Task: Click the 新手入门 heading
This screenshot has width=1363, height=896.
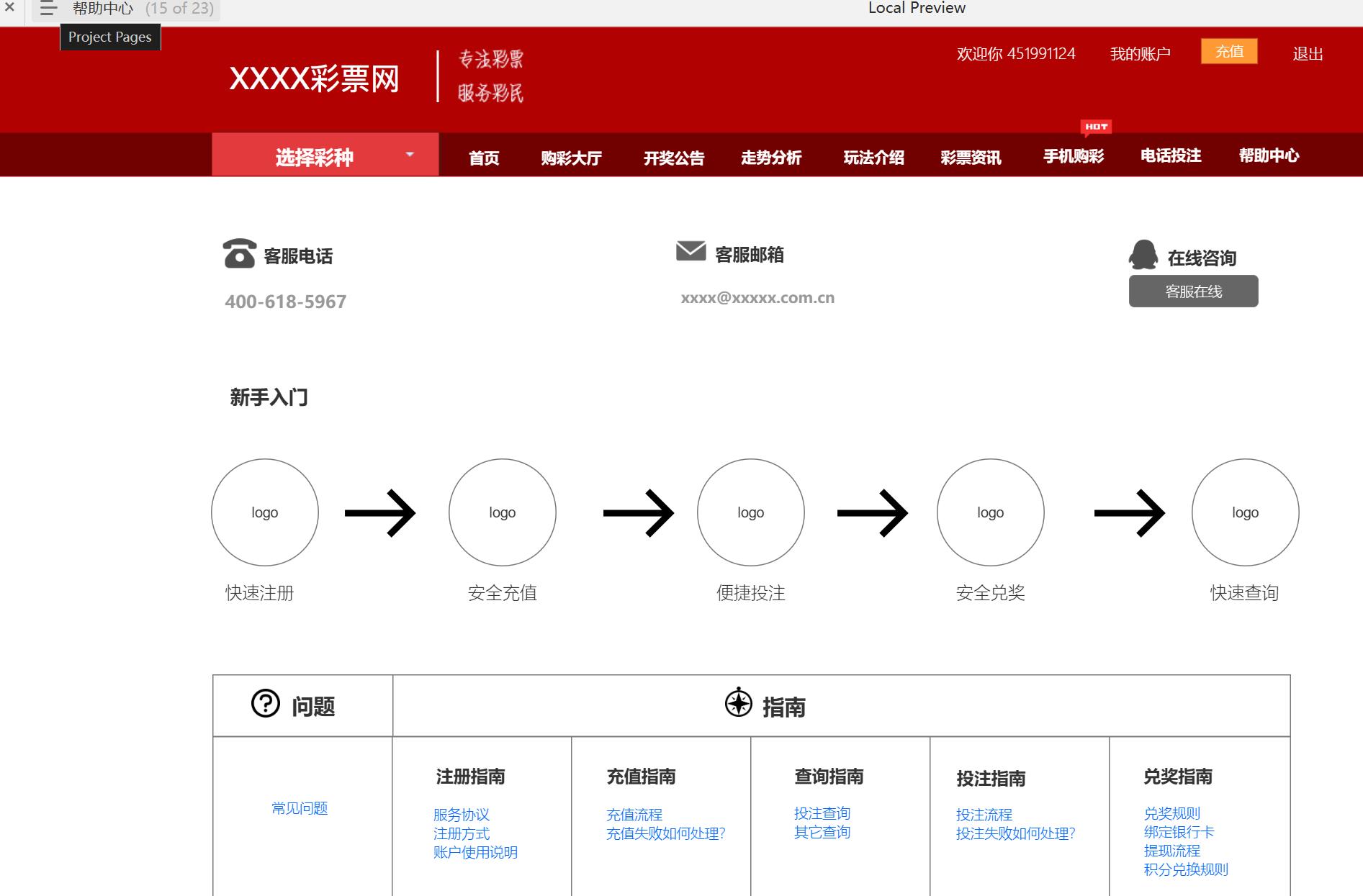Action: click(x=269, y=397)
